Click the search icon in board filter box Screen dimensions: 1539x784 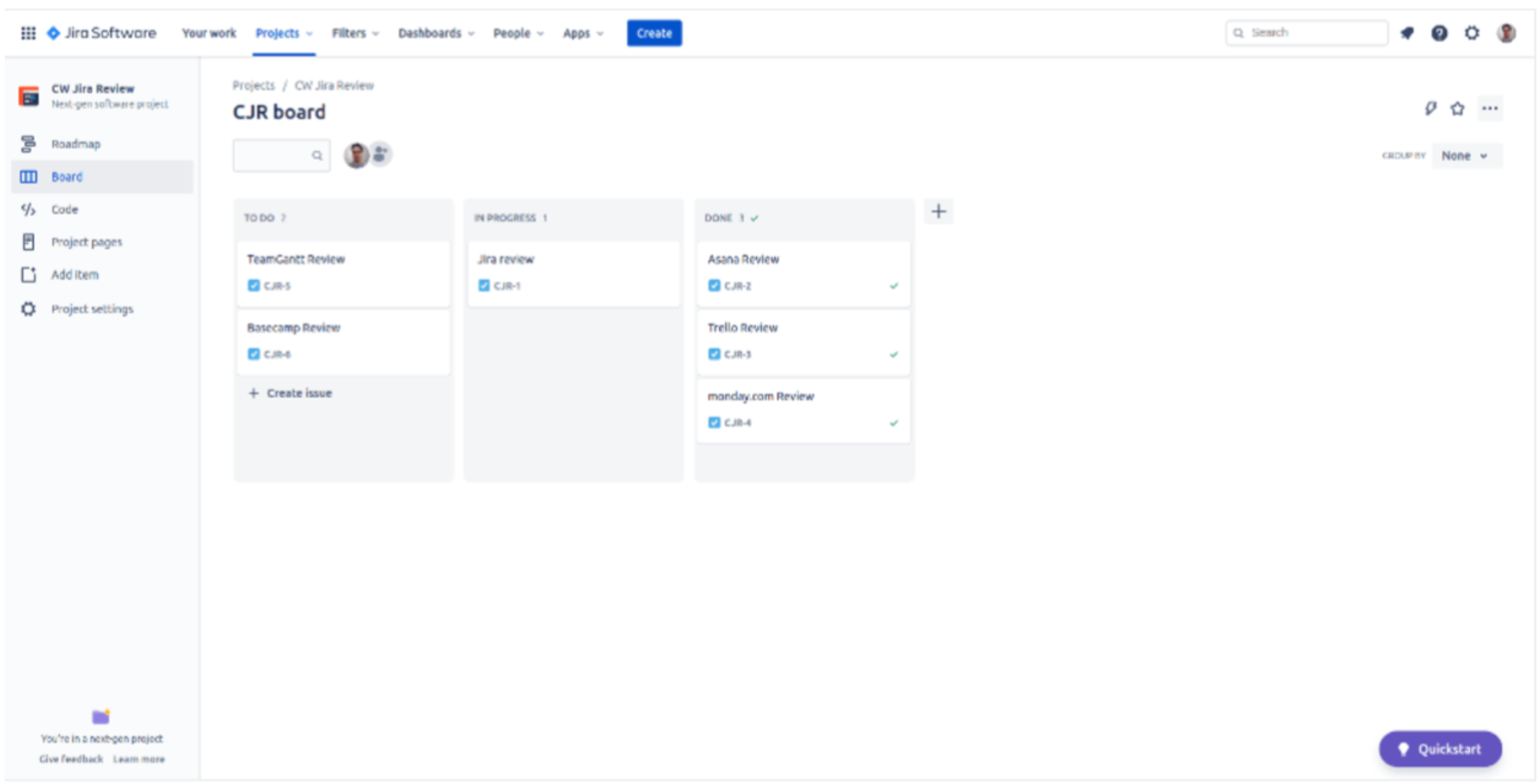[x=317, y=156]
